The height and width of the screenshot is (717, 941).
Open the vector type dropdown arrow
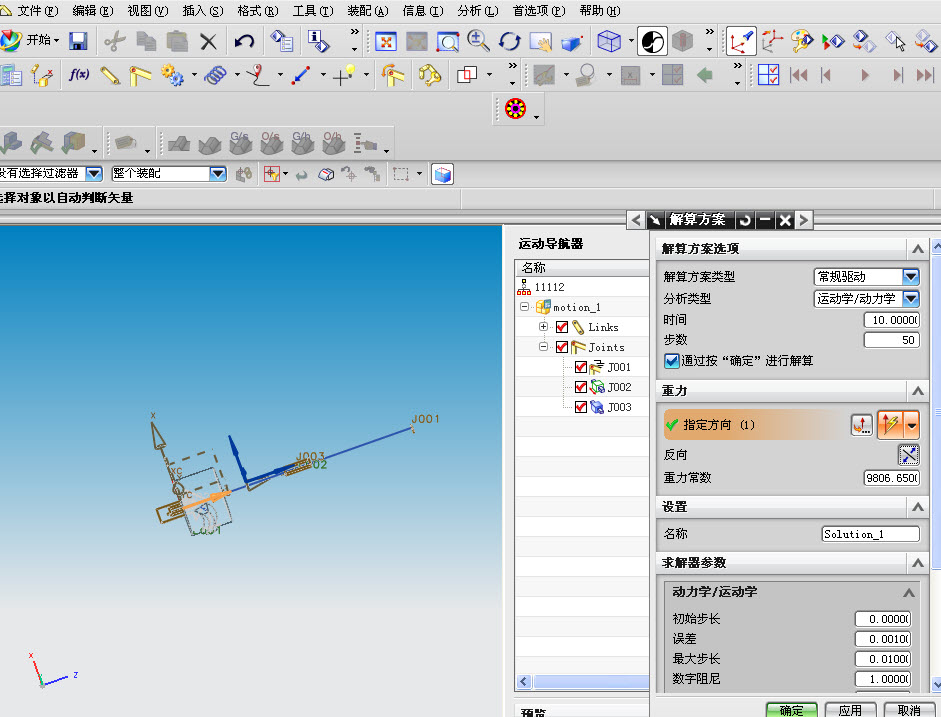912,425
